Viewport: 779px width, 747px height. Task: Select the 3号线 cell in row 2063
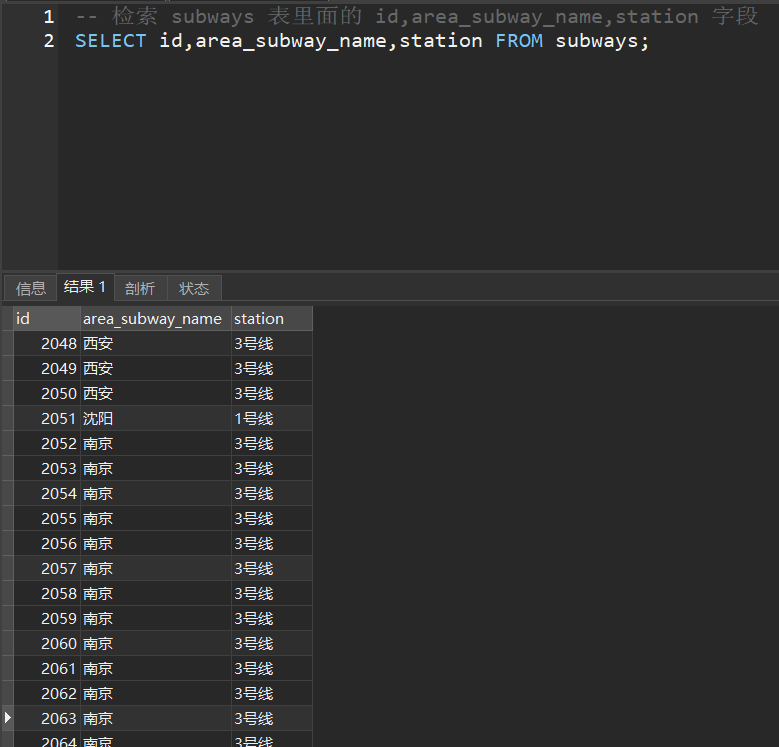click(x=272, y=718)
